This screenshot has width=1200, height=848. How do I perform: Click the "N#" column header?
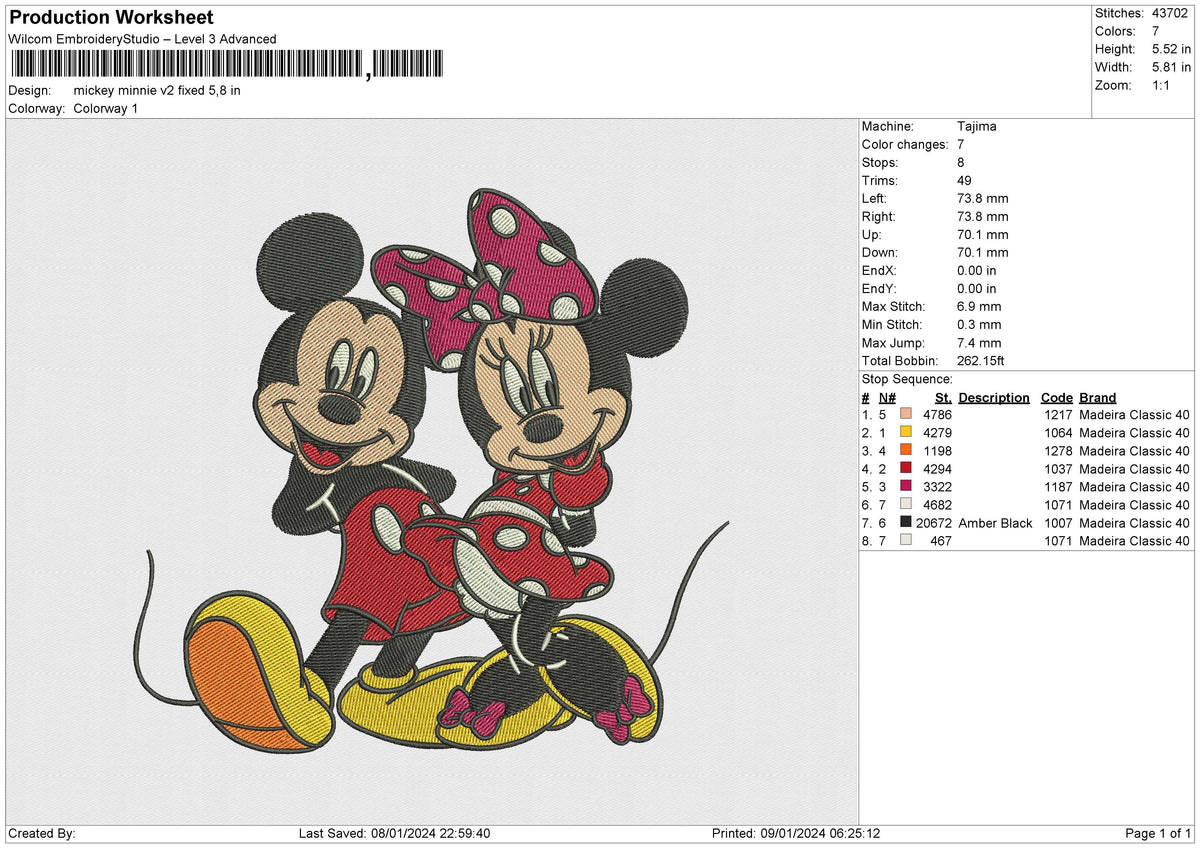pos(887,397)
